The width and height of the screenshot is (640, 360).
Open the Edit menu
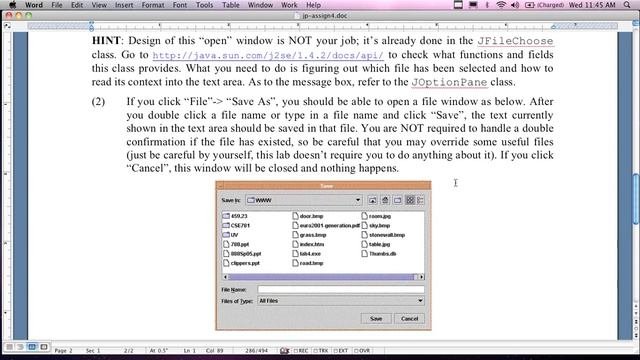77,5
